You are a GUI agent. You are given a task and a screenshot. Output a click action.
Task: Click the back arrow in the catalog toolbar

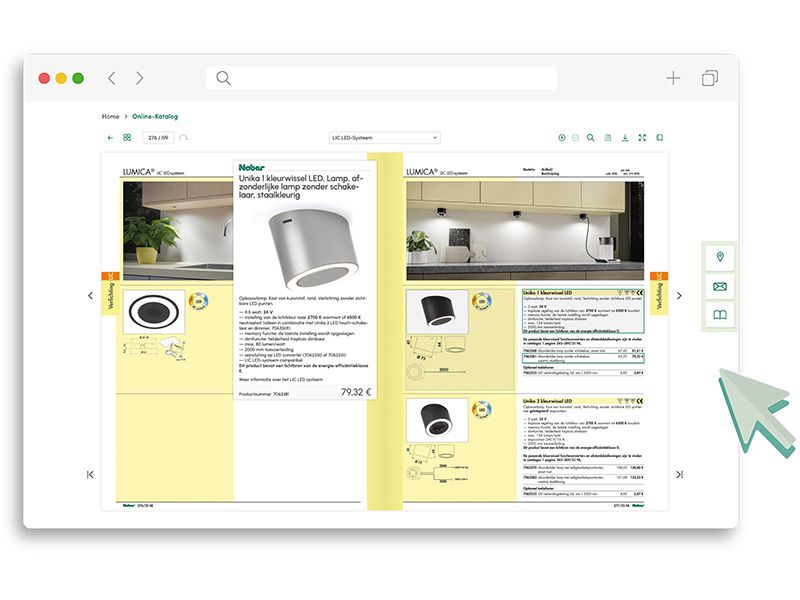[110, 138]
